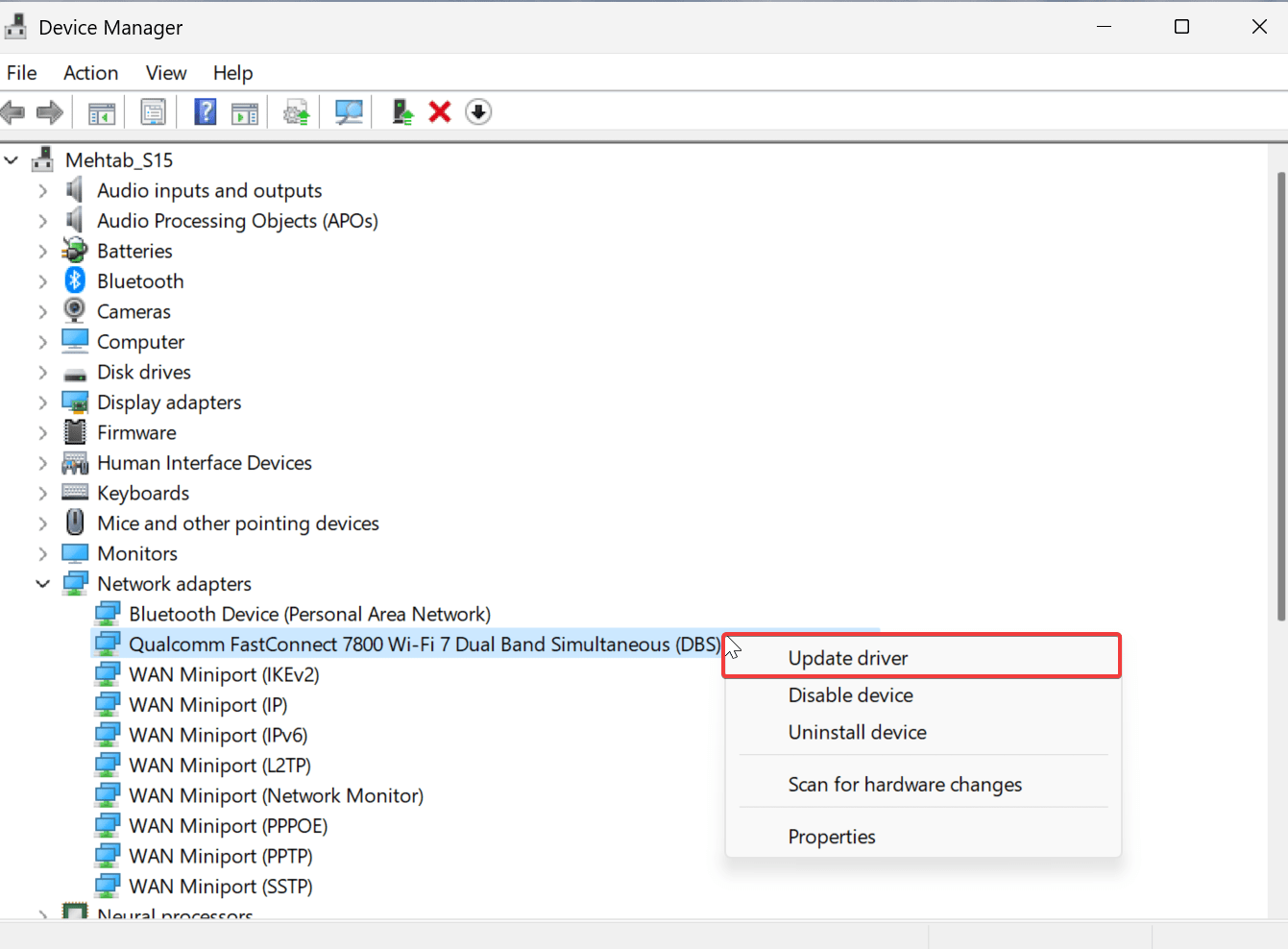
Task: Click the Bluetooth category icon
Action: [75, 280]
